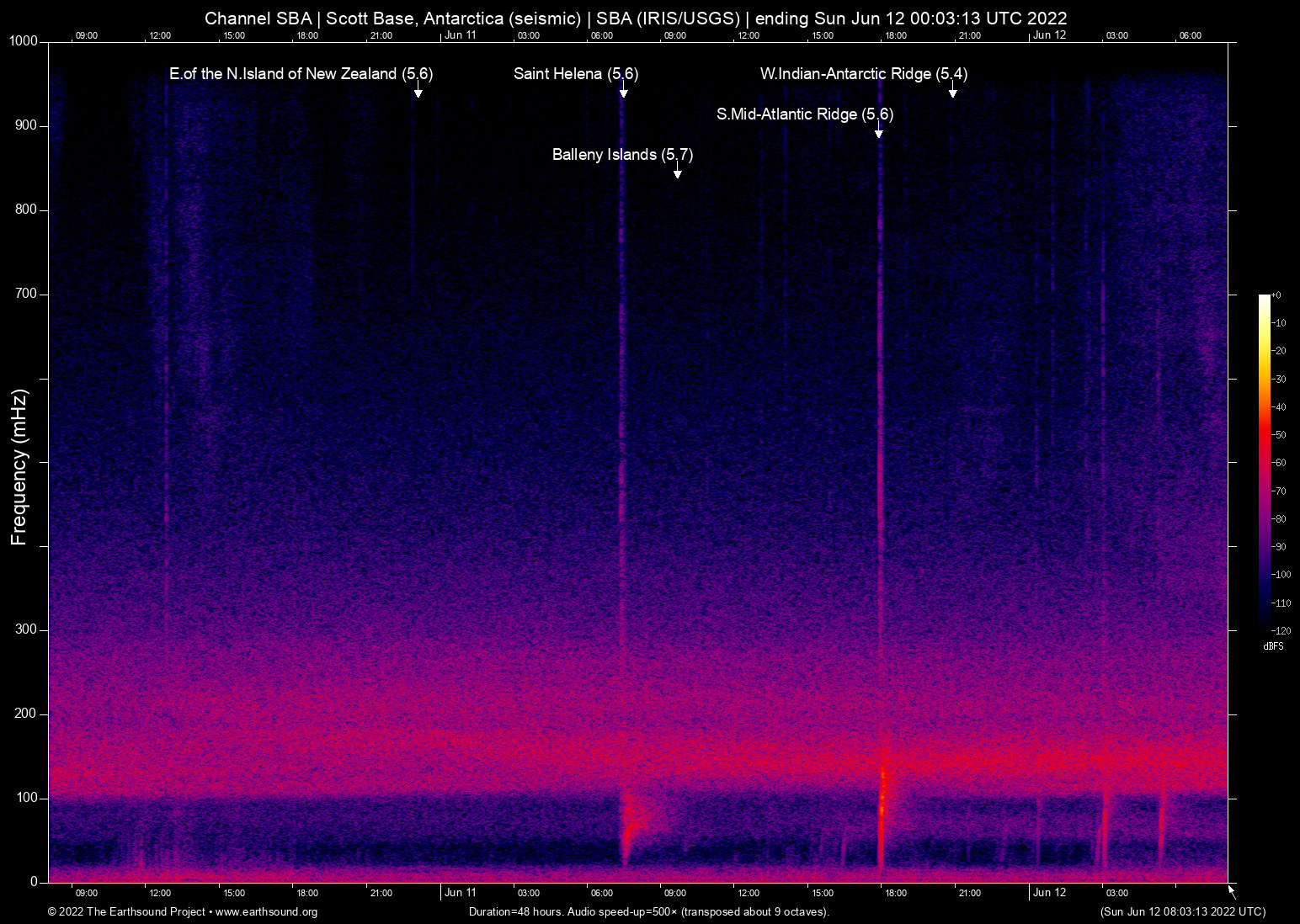Click the end-time pointer arrow at bottom right

1231,890
